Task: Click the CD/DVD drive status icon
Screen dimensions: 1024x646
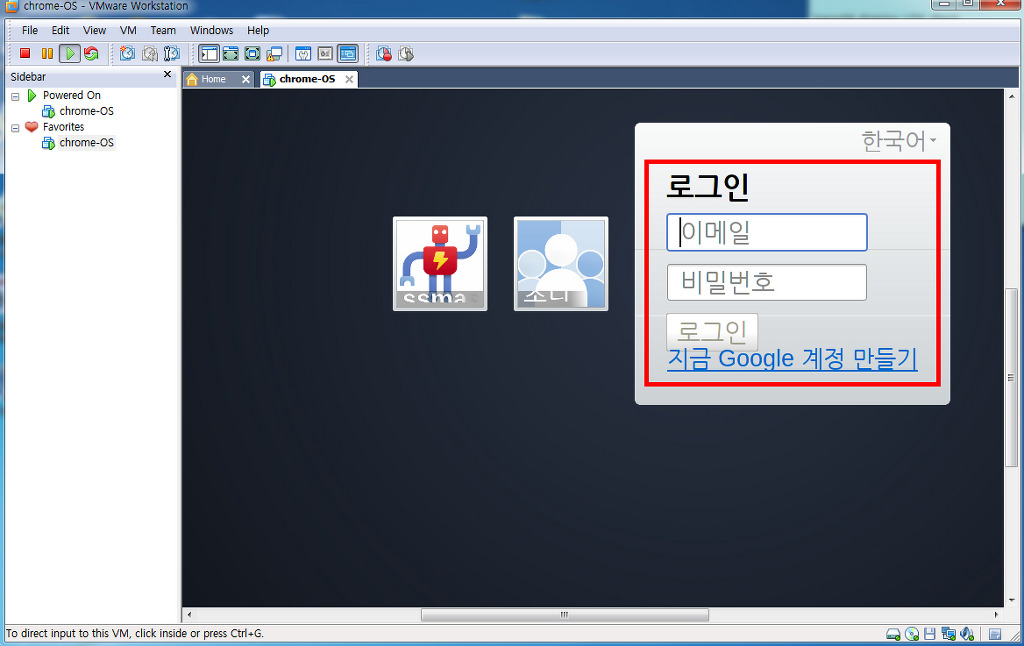Action: point(912,634)
